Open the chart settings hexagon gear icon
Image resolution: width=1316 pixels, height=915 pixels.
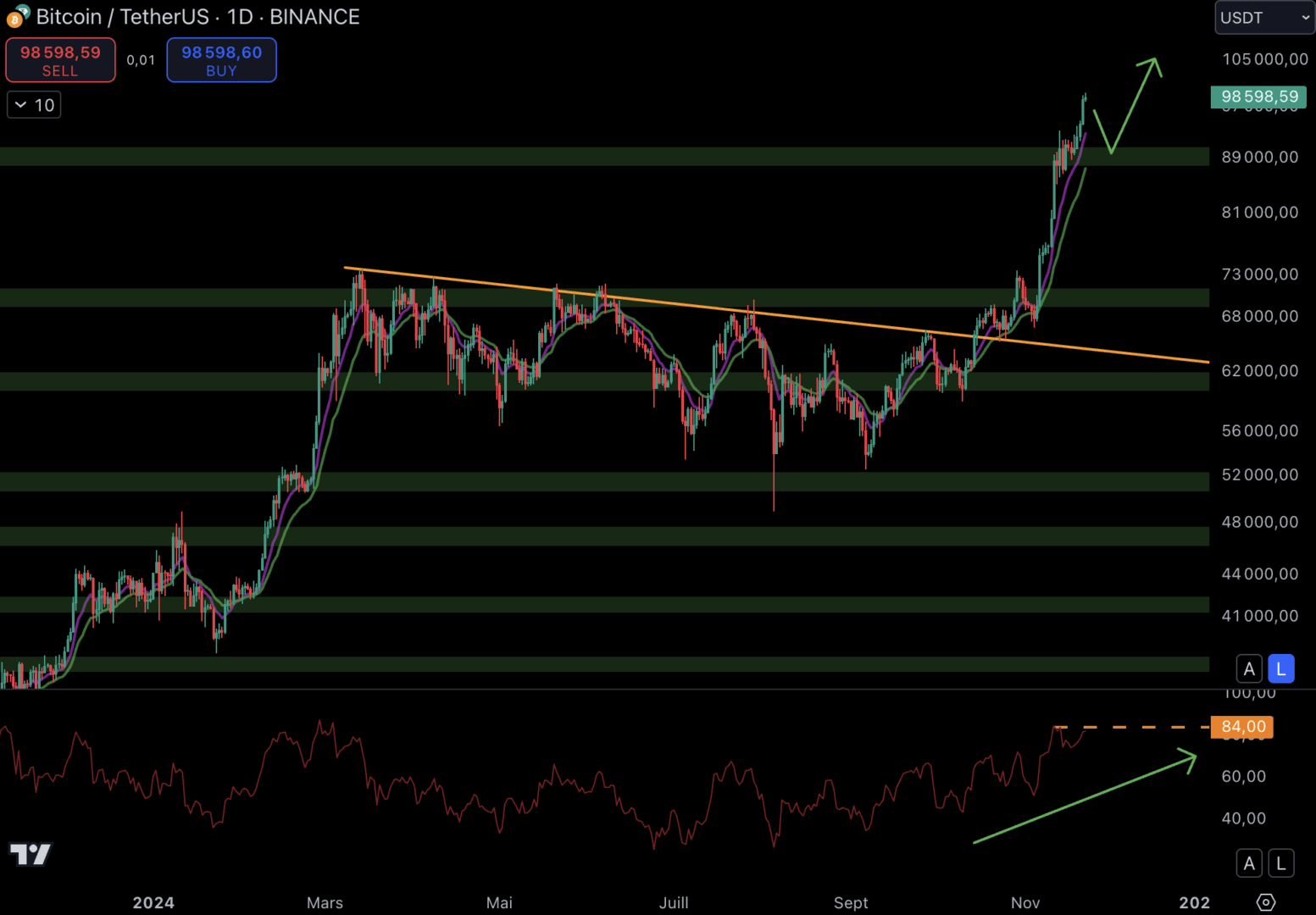1265,902
